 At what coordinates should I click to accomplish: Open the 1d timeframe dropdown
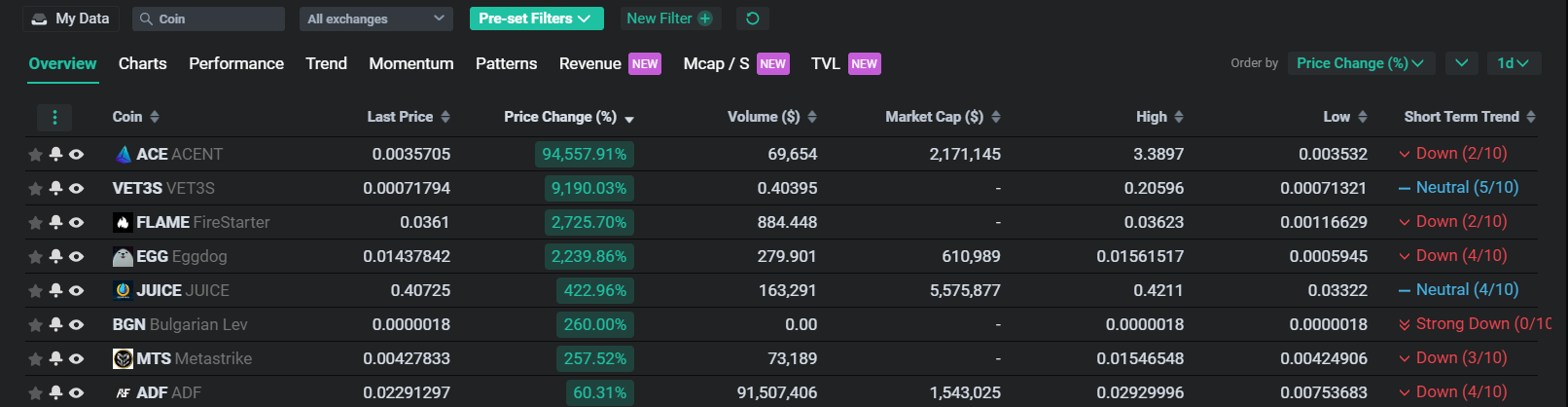[1513, 63]
